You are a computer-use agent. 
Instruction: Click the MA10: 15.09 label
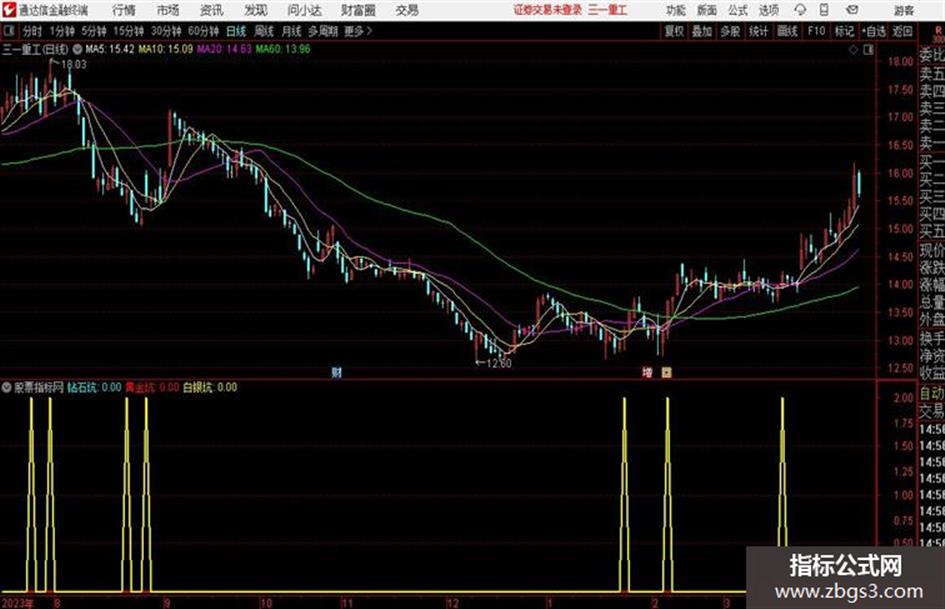pyautogui.click(x=166, y=49)
